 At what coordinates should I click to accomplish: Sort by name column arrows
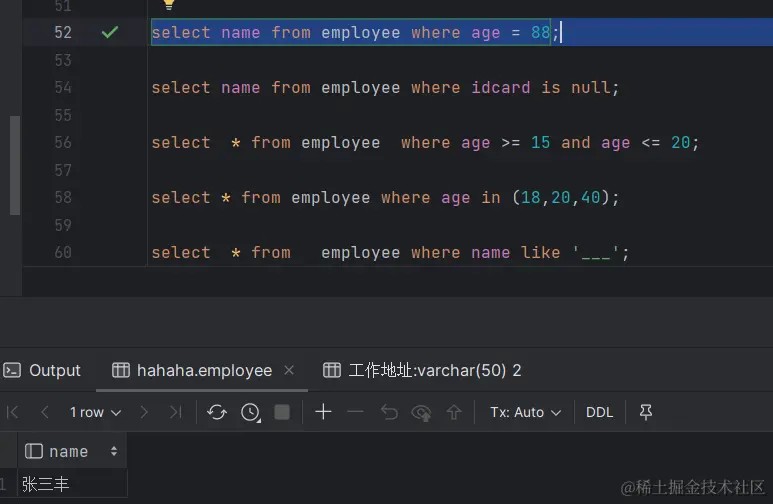(x=114, y=451)
